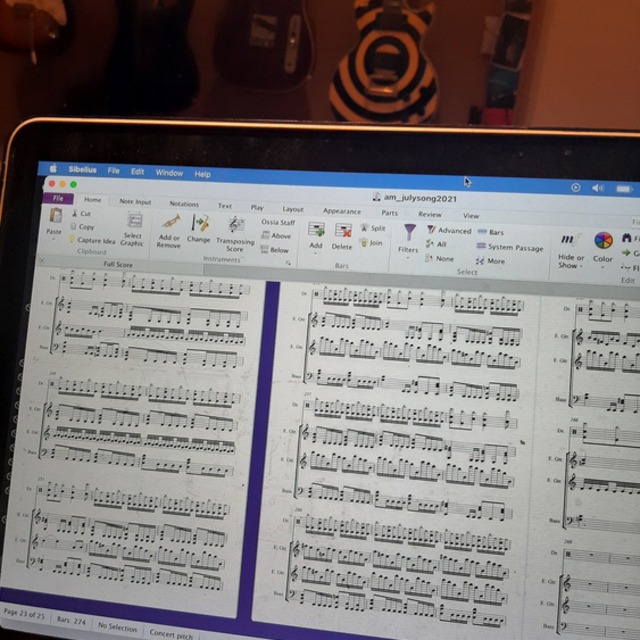The width and height of the screenshot is (640, 640).
Task: Click the volume icon in menu bar
Action: pyautogui.click(x=598, y=188)
